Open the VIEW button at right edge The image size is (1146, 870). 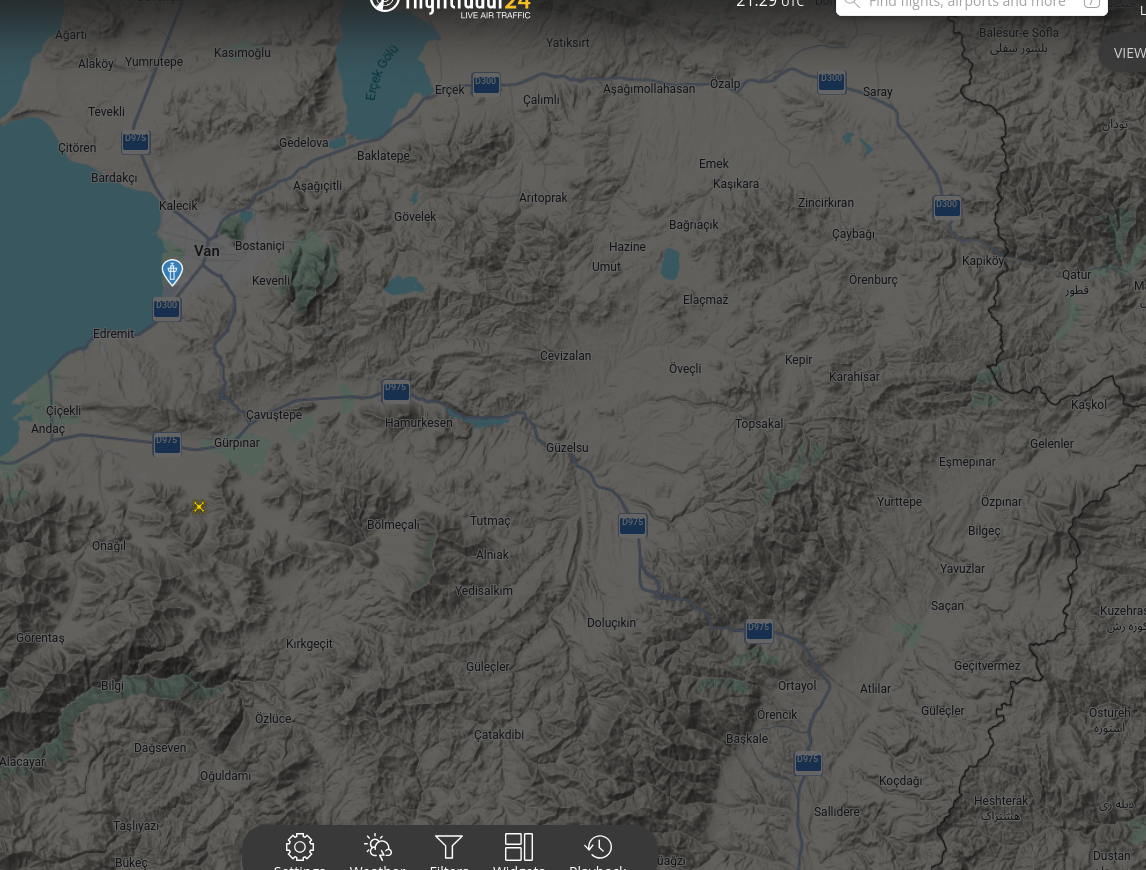click(1128, 53)
